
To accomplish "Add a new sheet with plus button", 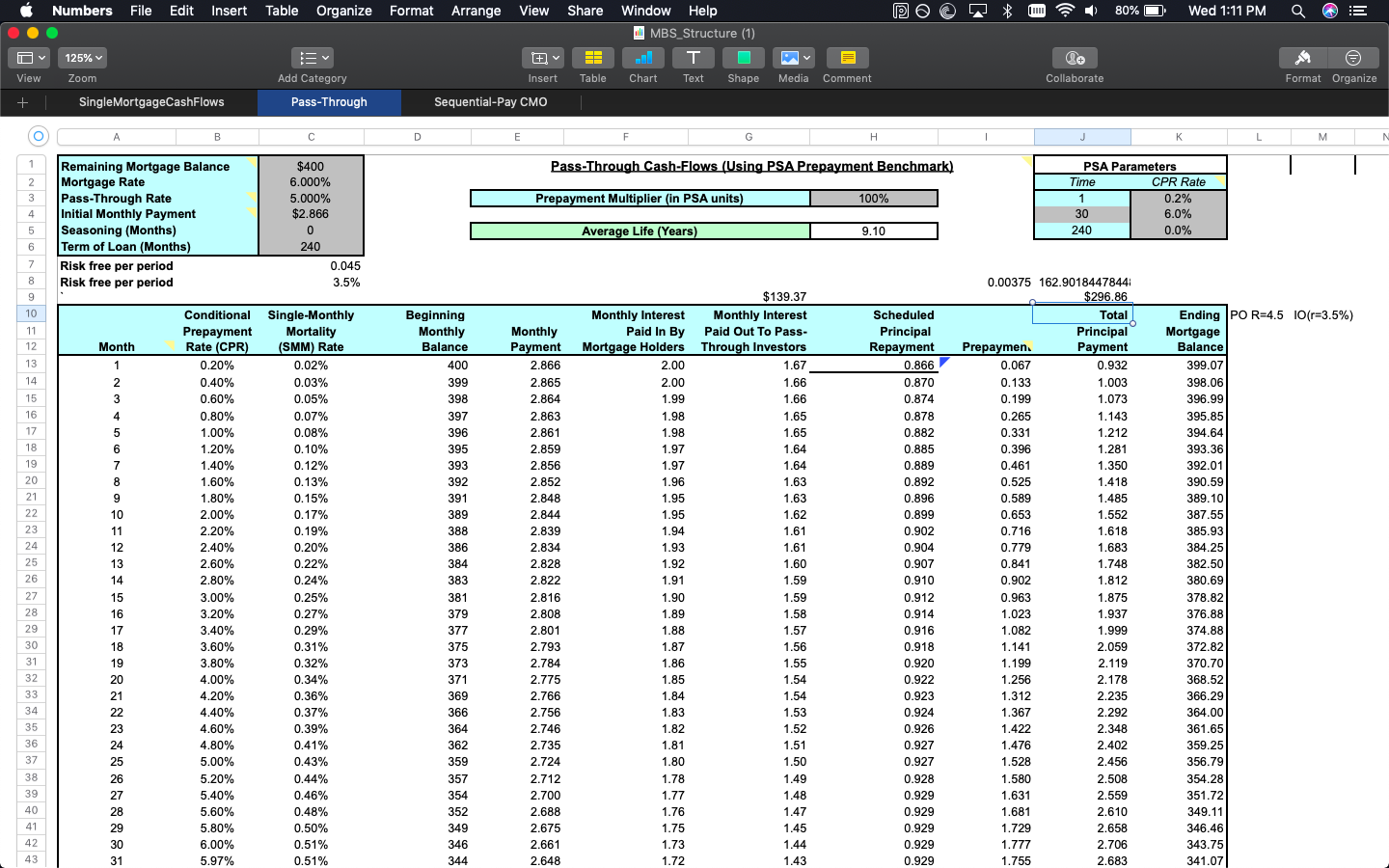I will coord(22,102).
